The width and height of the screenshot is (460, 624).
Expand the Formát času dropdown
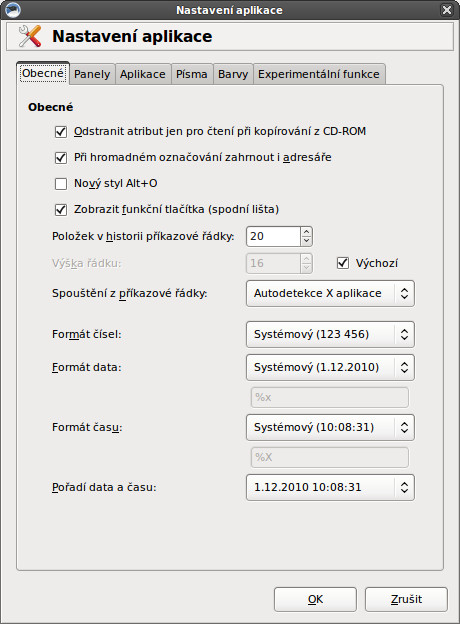tap(330, 427)
